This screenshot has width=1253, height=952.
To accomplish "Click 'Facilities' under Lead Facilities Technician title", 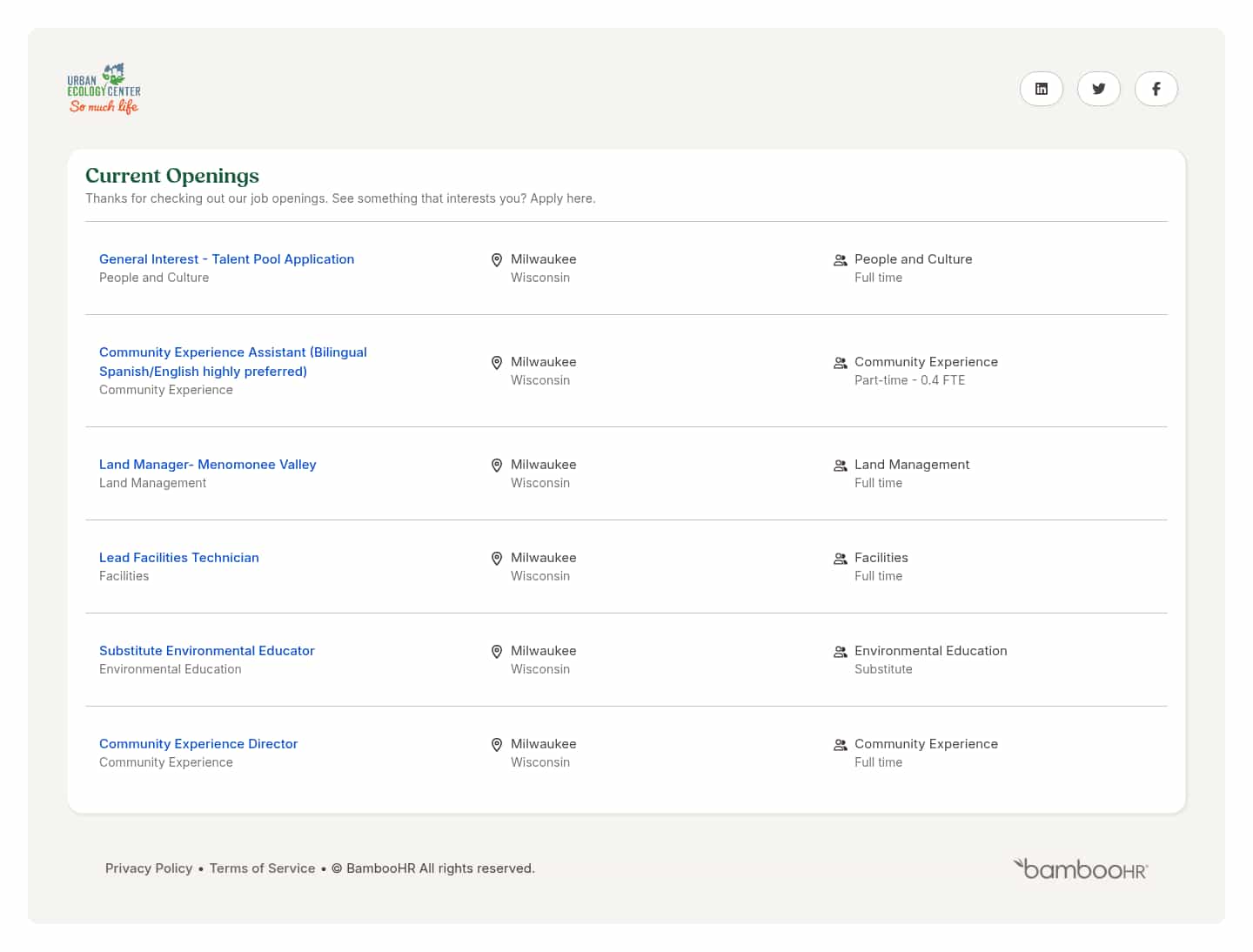I will [124, 576].
